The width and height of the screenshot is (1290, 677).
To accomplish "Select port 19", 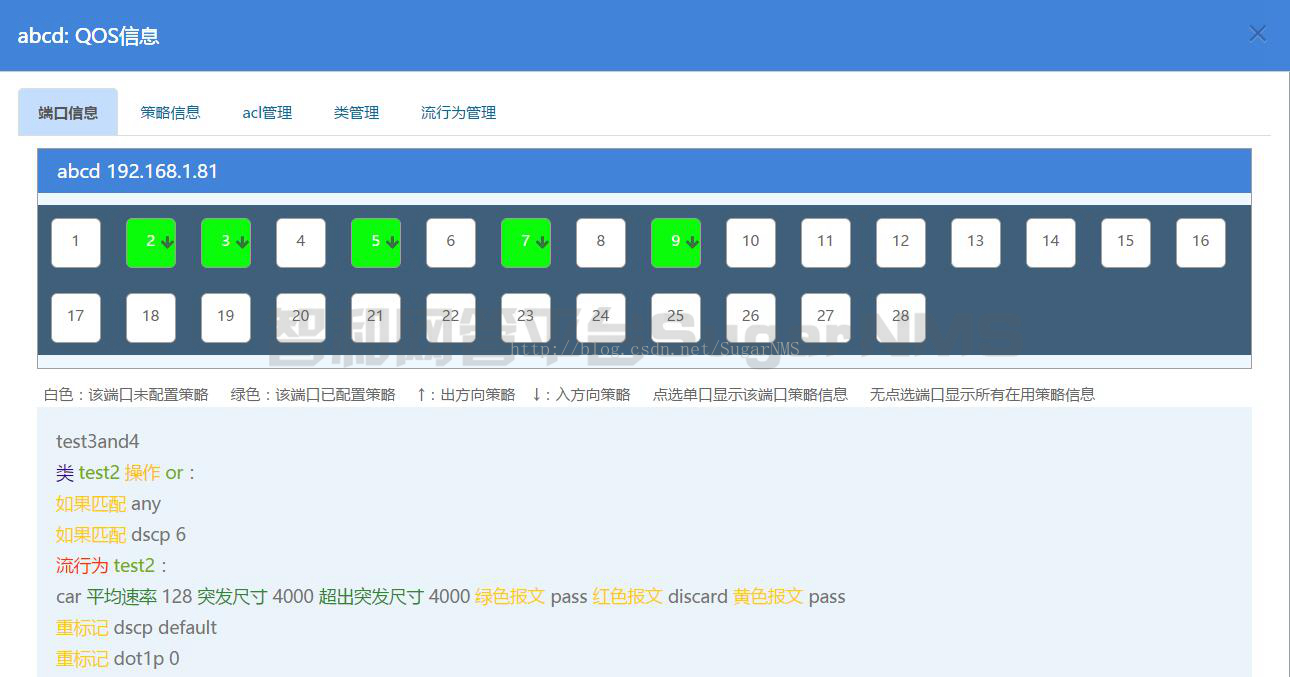I will point(226,318).
